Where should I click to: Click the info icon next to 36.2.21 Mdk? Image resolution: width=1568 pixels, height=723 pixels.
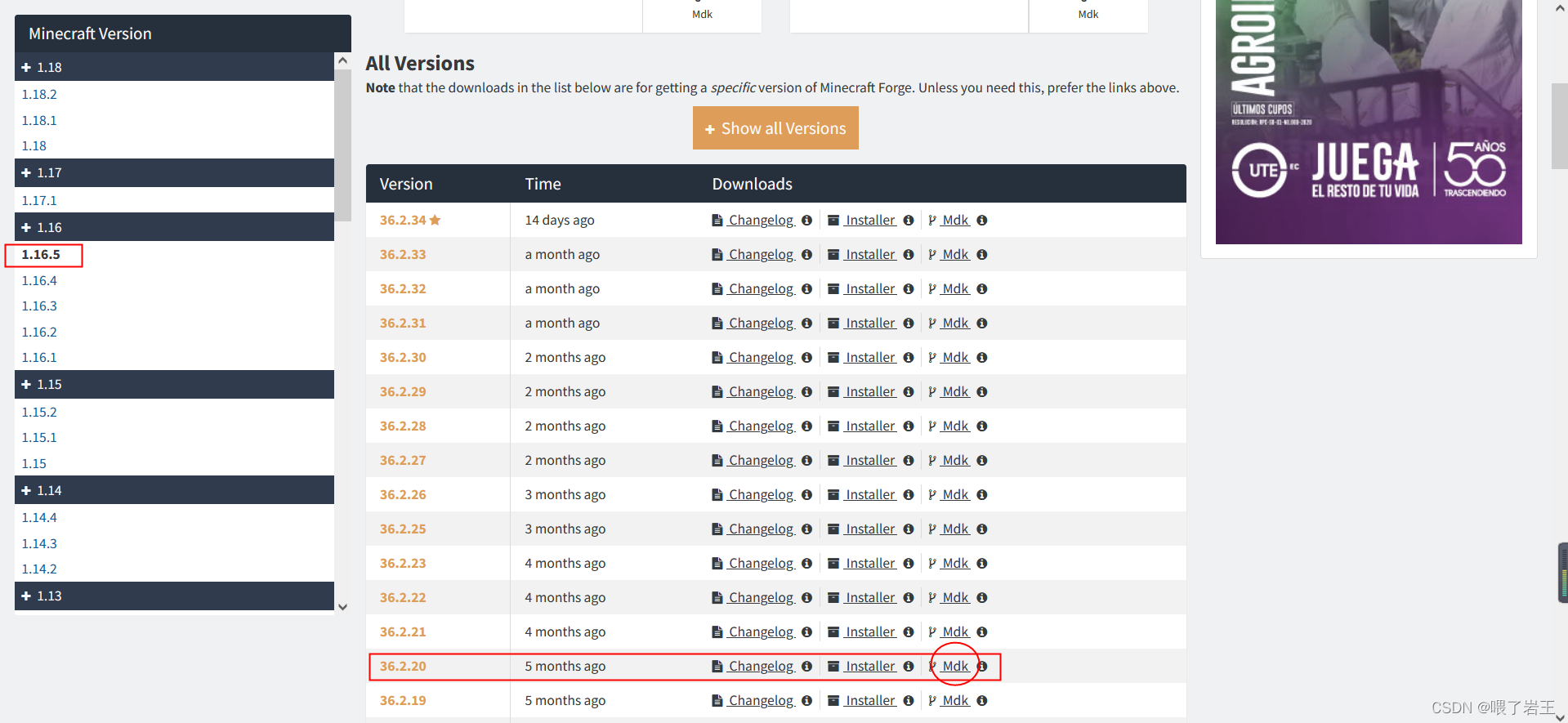pyautogui.click(x=982, y=632)
